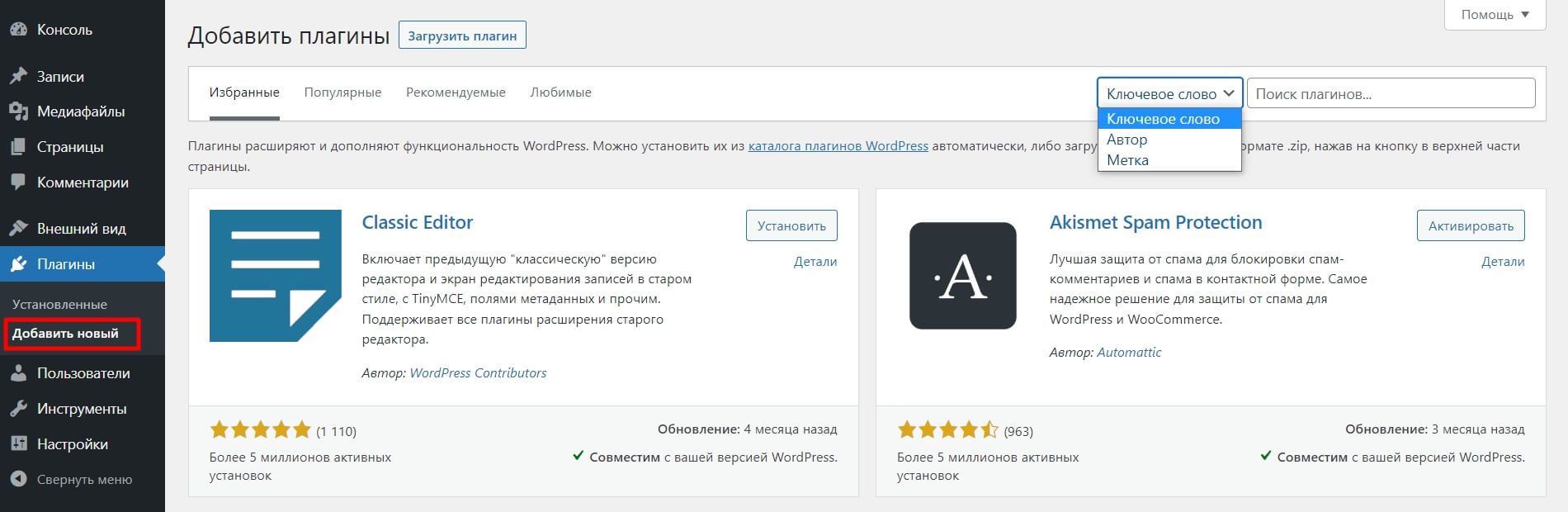Open the Automattic author link
Image resolution: width=1568 pixels, height=512 pixels.
click(x=1129, y=353)
